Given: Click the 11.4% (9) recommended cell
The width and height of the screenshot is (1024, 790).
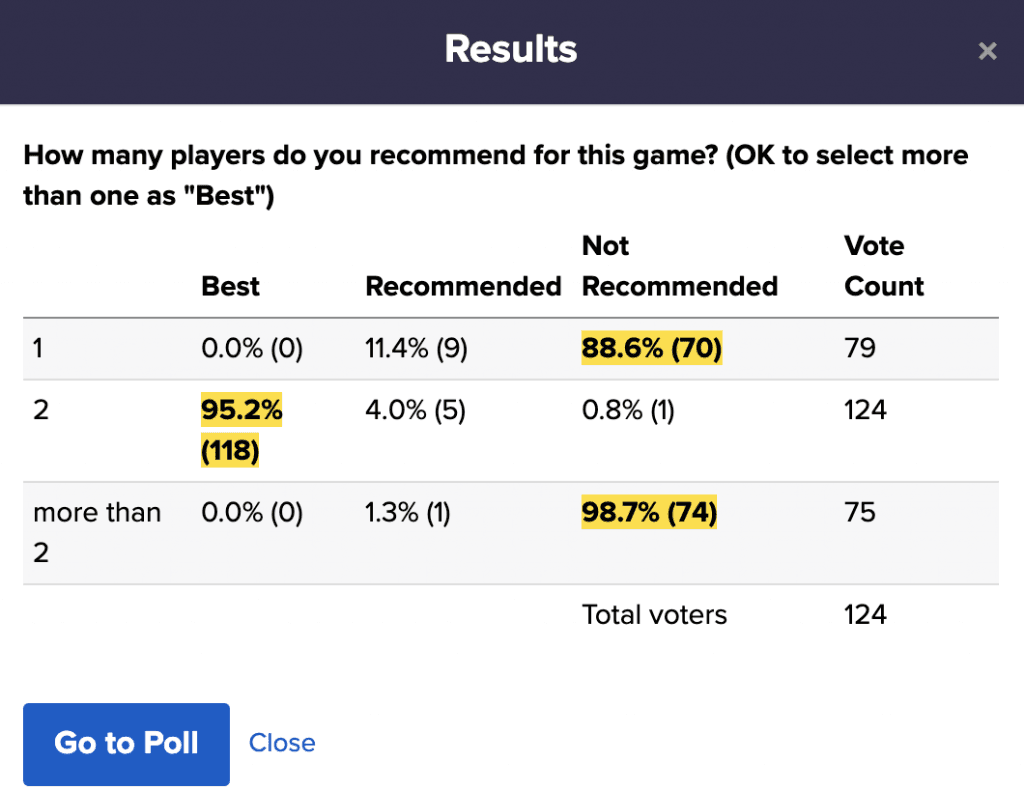Looking at the screenshot, I should [x=416, y=349].
